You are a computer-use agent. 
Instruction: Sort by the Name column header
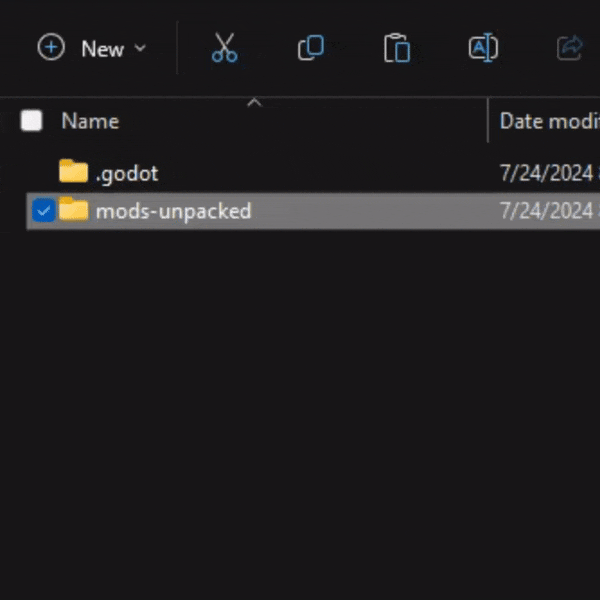click(90, 121)
